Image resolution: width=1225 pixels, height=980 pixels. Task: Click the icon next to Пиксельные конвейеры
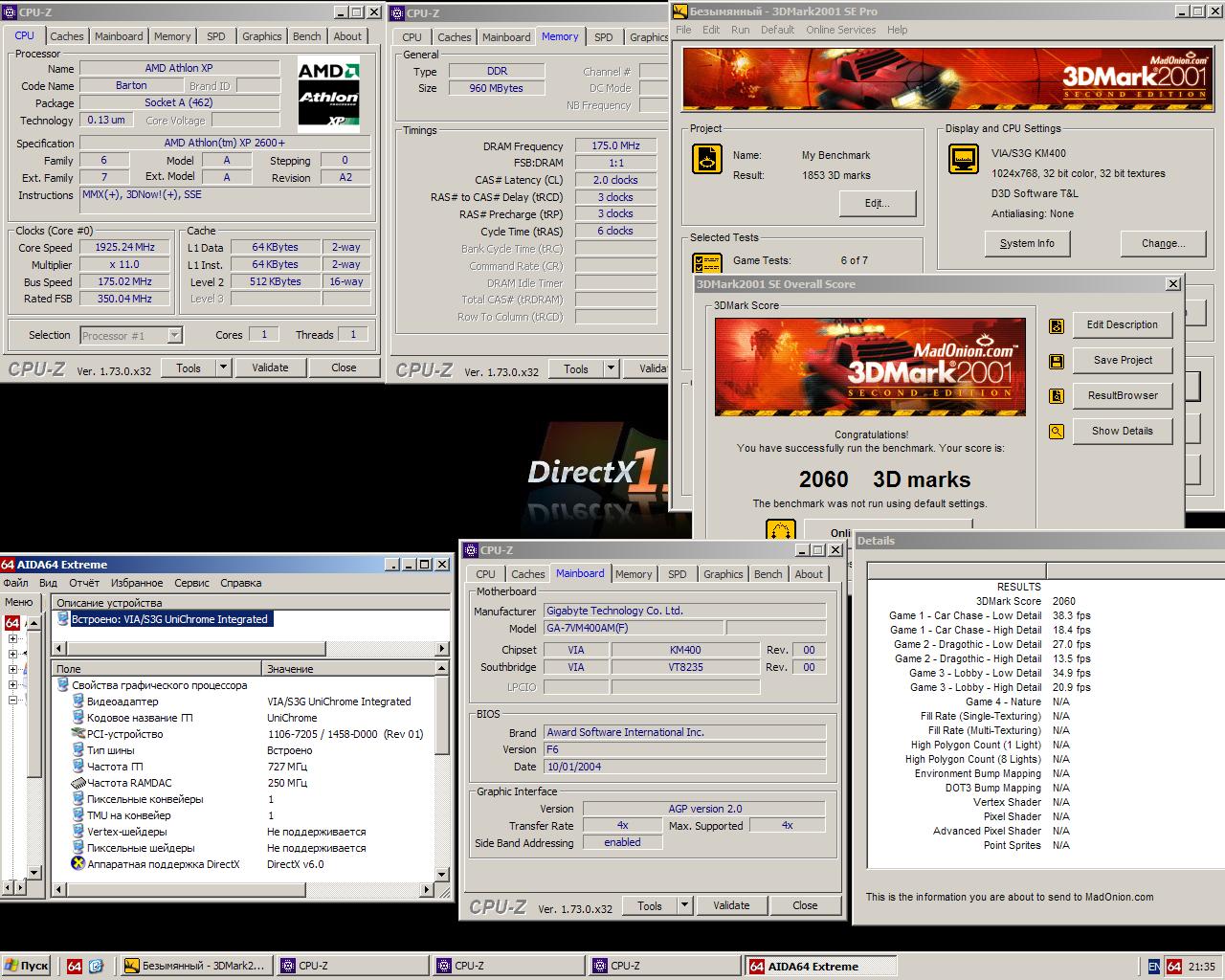tap(78, 799)
